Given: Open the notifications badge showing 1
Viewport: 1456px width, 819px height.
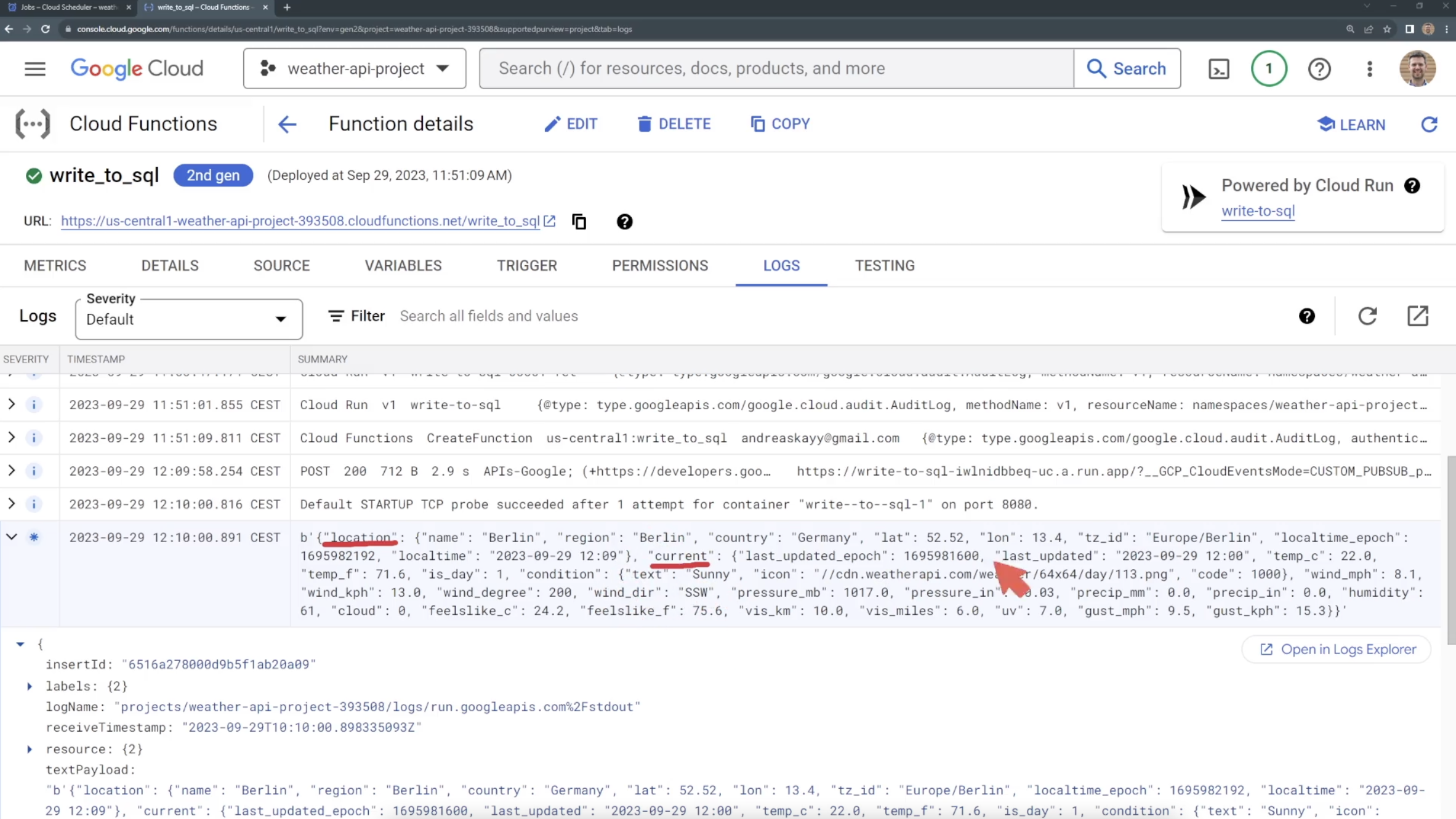Looking at the screenshot, I should (x=1269, y=68).
